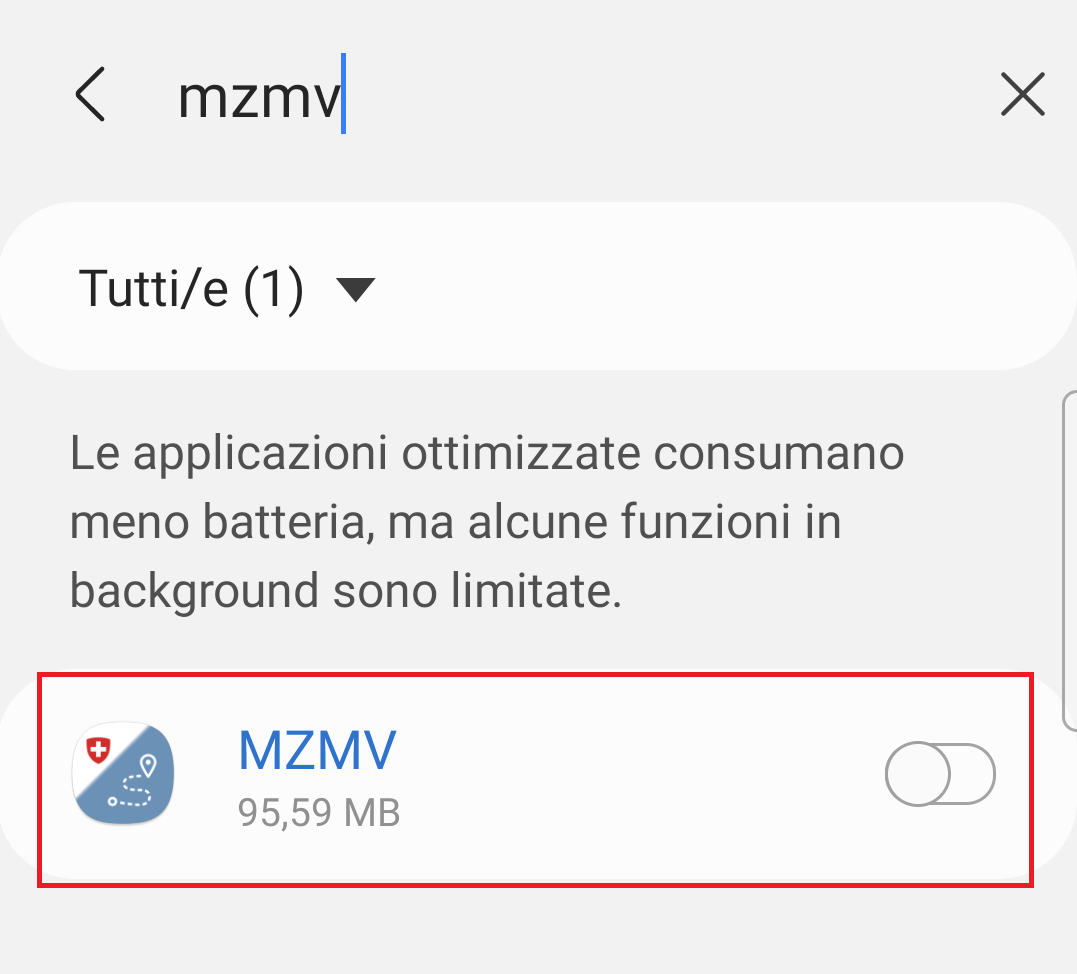Tap the location pin in MZMV icon

point(148,765)
